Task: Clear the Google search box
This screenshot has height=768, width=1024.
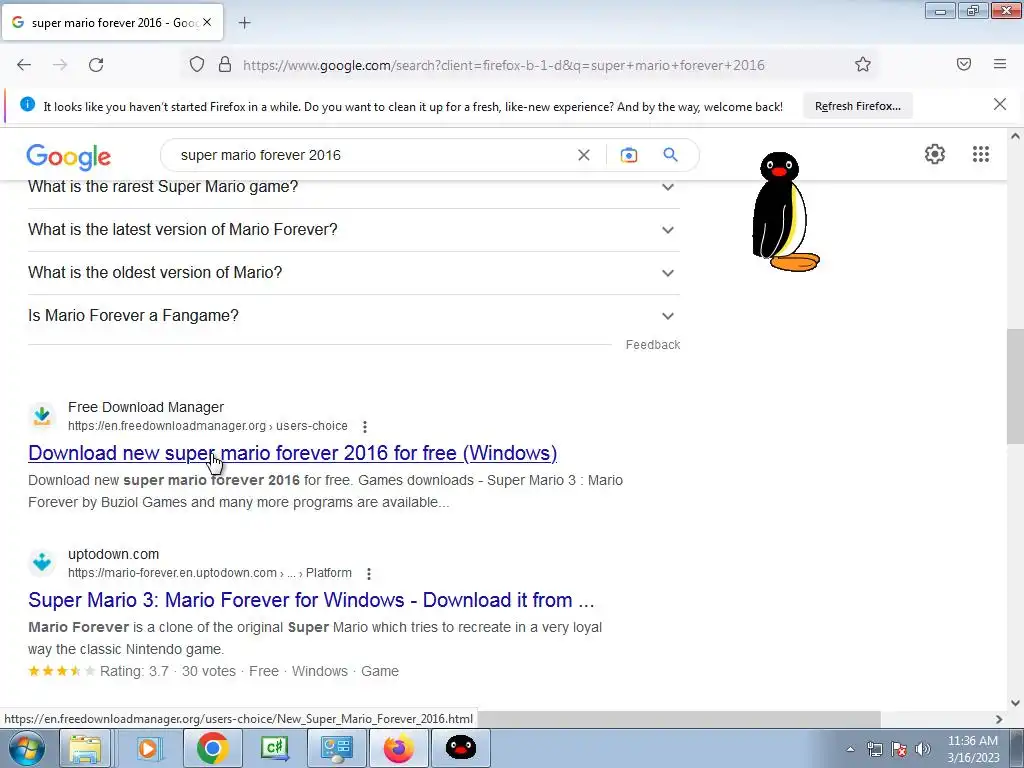Action: tap(584, 155)
